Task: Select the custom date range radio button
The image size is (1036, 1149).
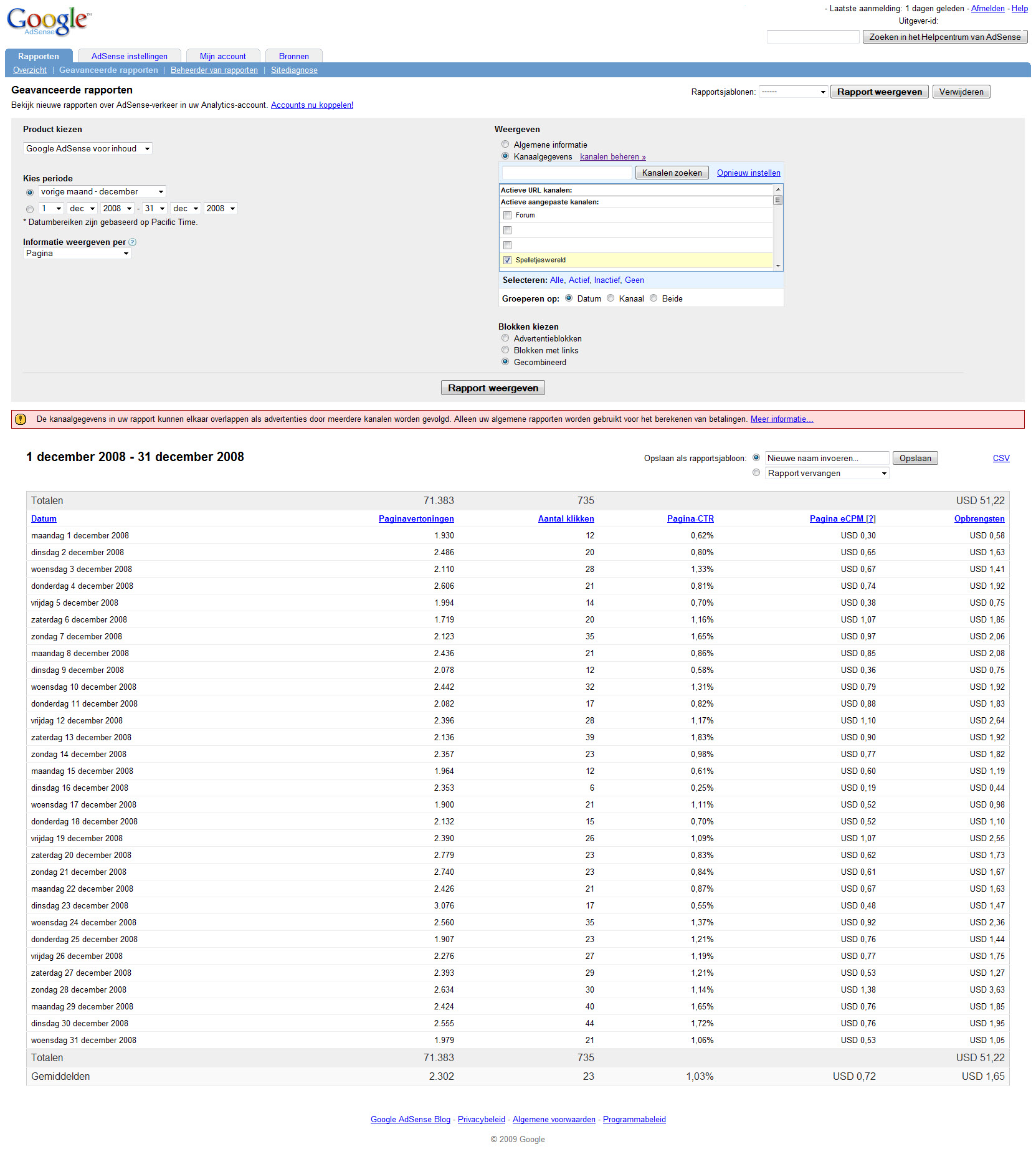Action: (x=30, y=209)
